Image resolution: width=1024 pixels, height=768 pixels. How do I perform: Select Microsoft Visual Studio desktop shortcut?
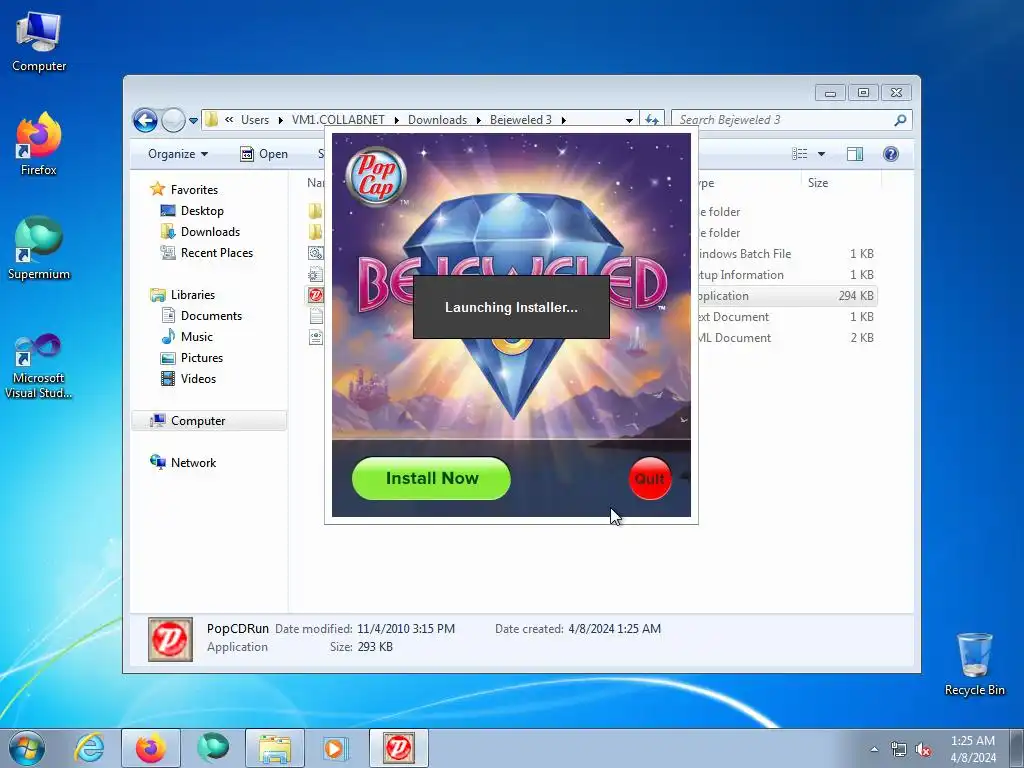[x=39, y=366]
